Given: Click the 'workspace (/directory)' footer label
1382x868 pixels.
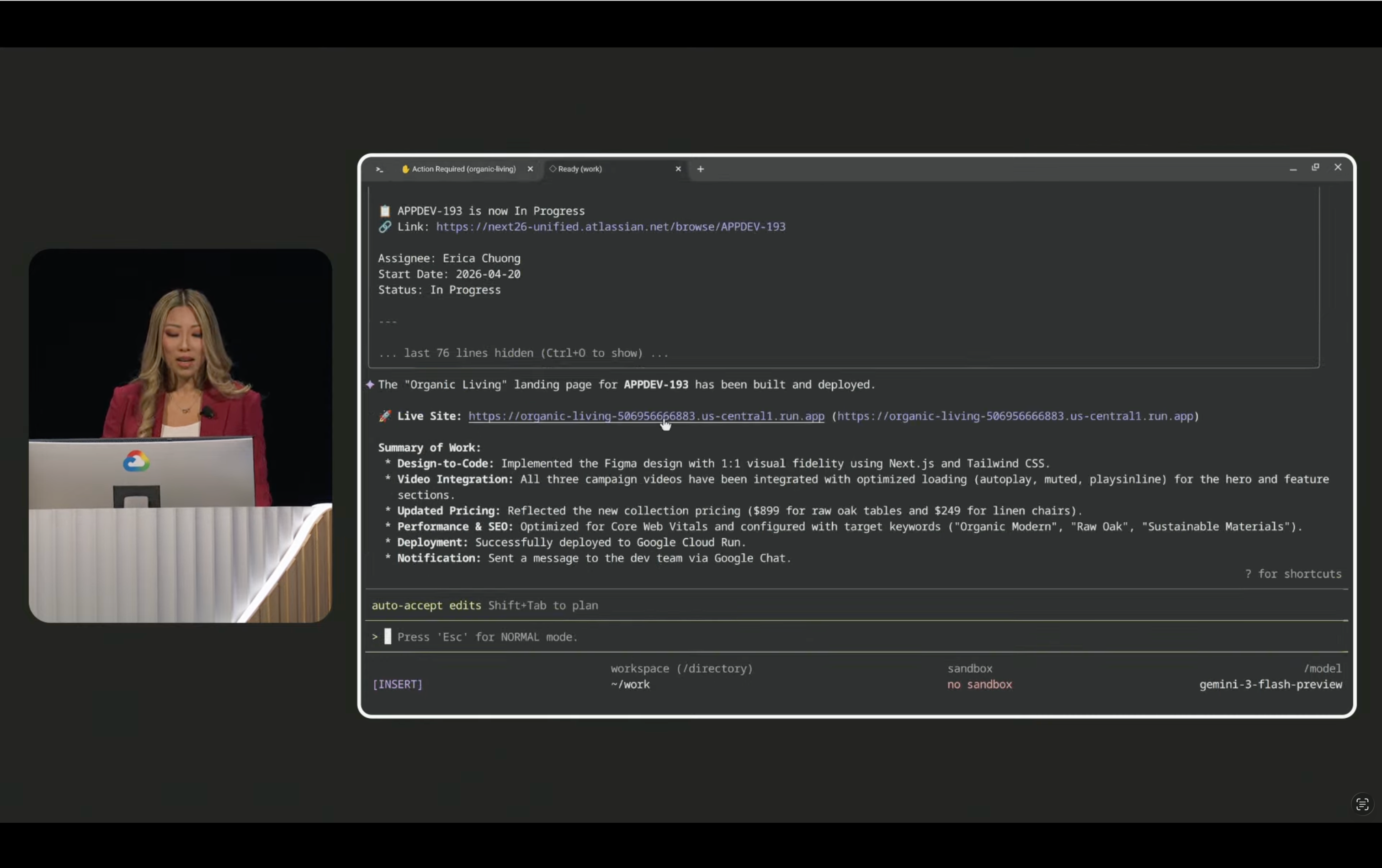Looking at the screenshot, I should click(682, 669).
